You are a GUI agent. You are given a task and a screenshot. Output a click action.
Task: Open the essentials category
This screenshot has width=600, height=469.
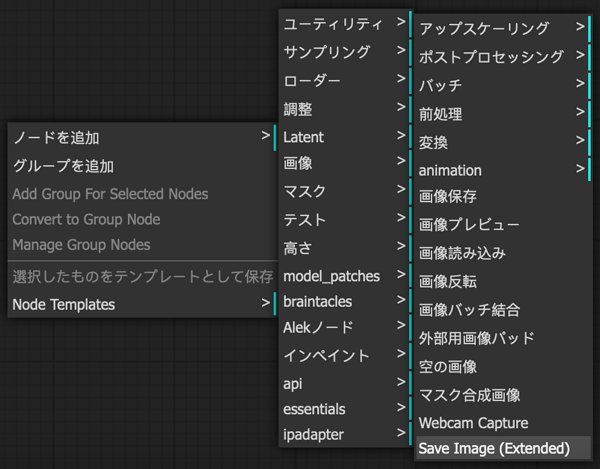pyautogui.click(x=346, y=409)
